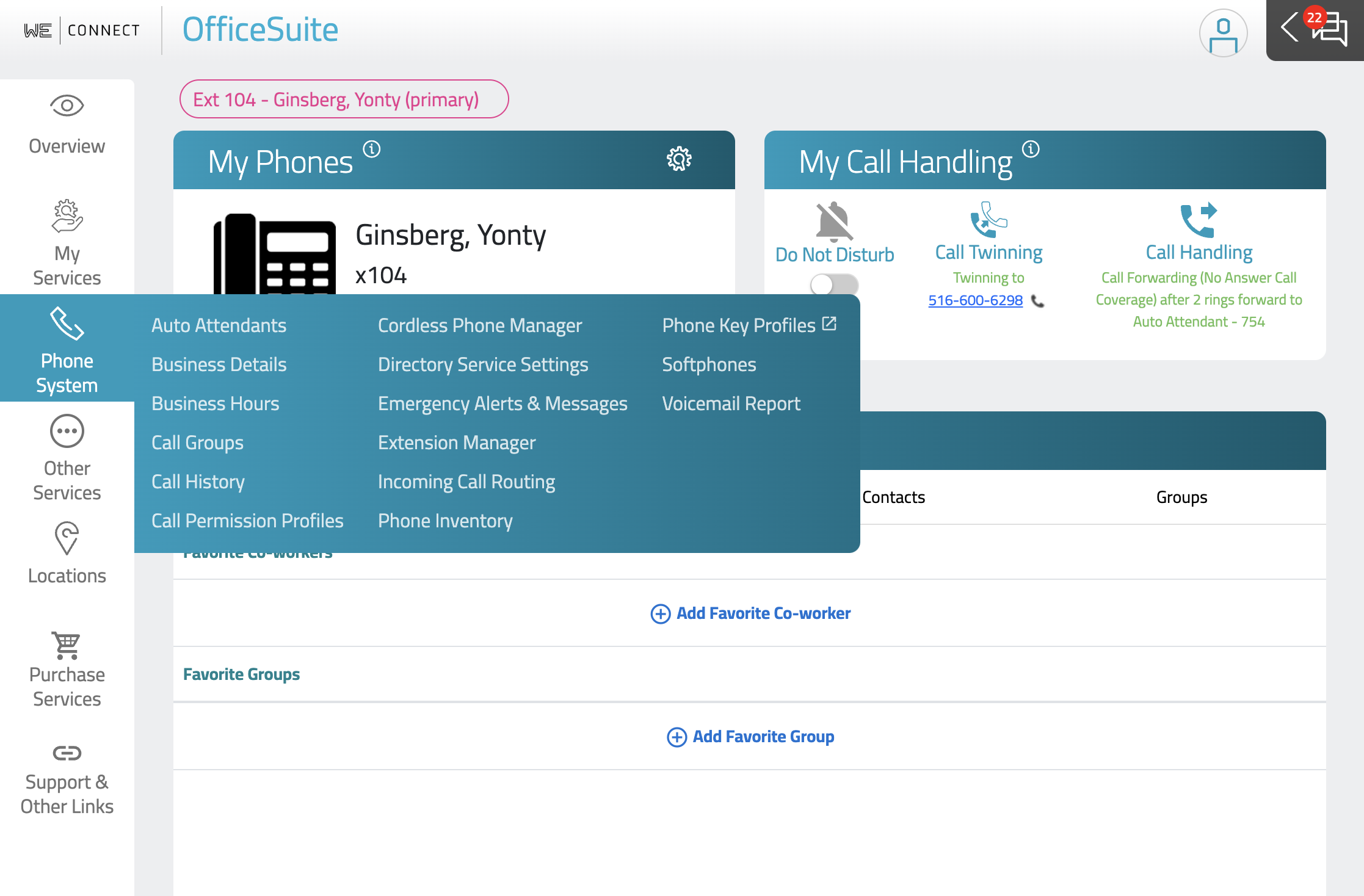Open the Locations pin icon
Viewport: 1364px width, 896px height.
tap(67, 538)
